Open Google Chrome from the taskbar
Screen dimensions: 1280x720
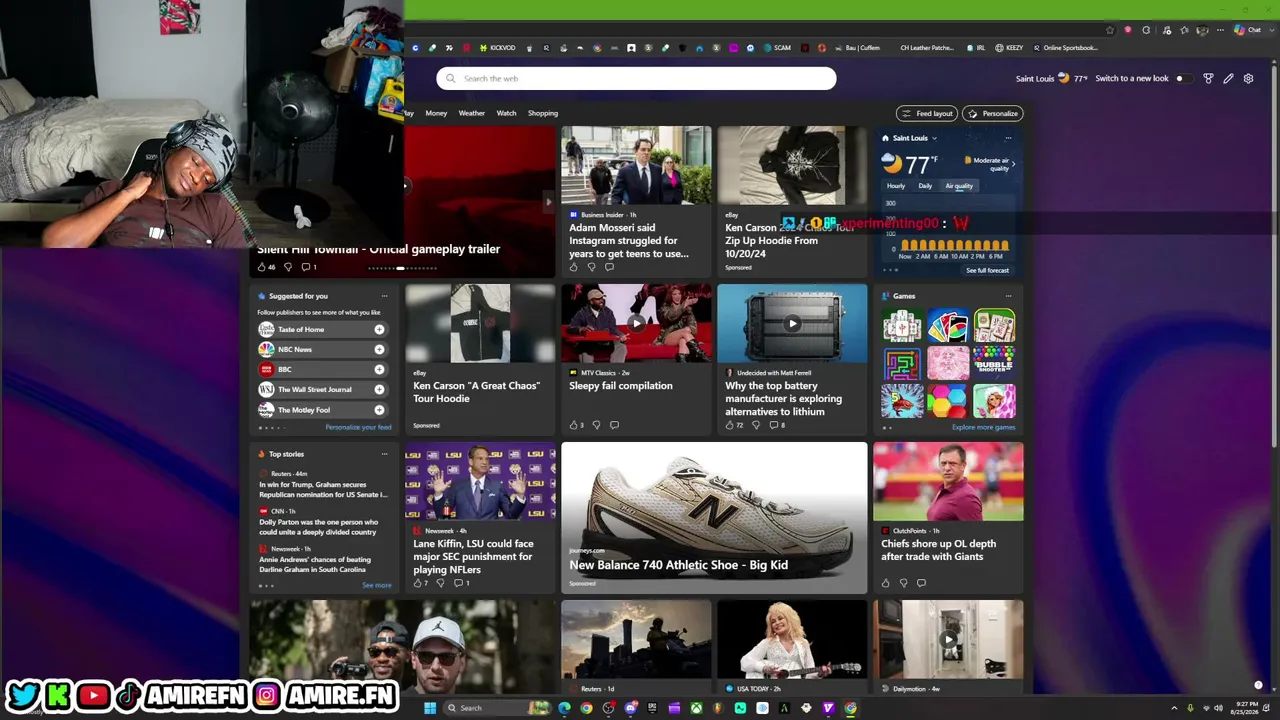tap(586, 708)
